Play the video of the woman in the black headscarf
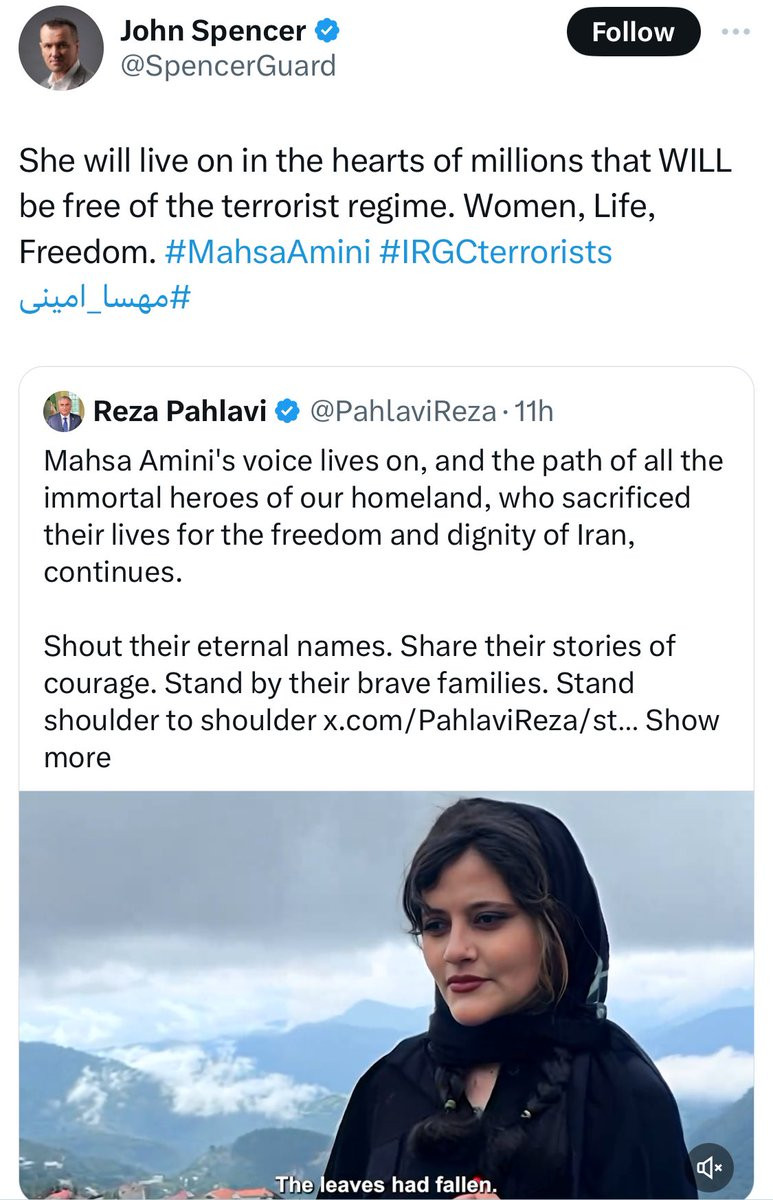The width and height of the screenshot is (773, 1200). [x=386, y=990]
